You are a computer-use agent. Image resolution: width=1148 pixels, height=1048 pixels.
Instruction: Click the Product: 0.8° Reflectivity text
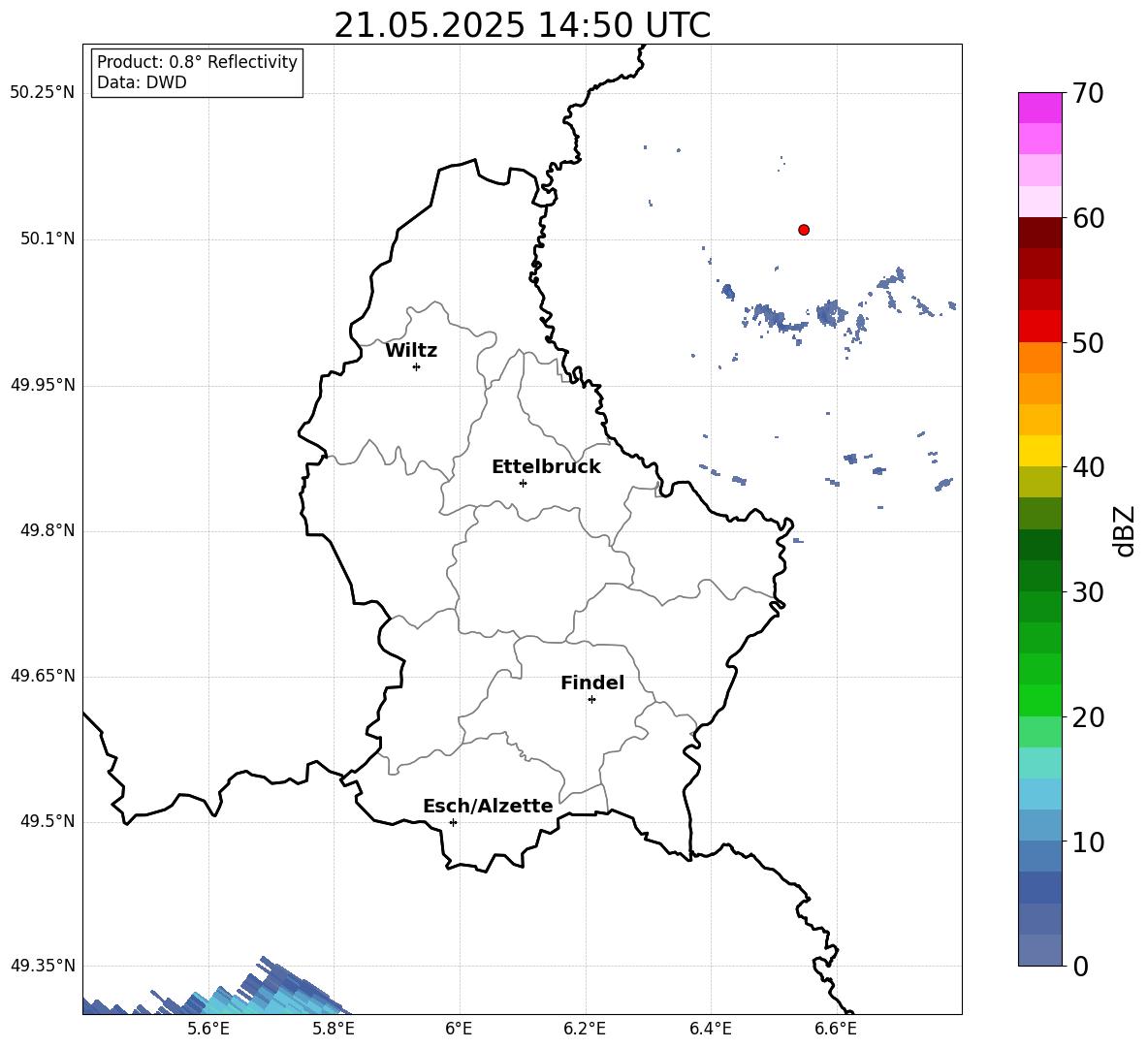coord(197,62)
